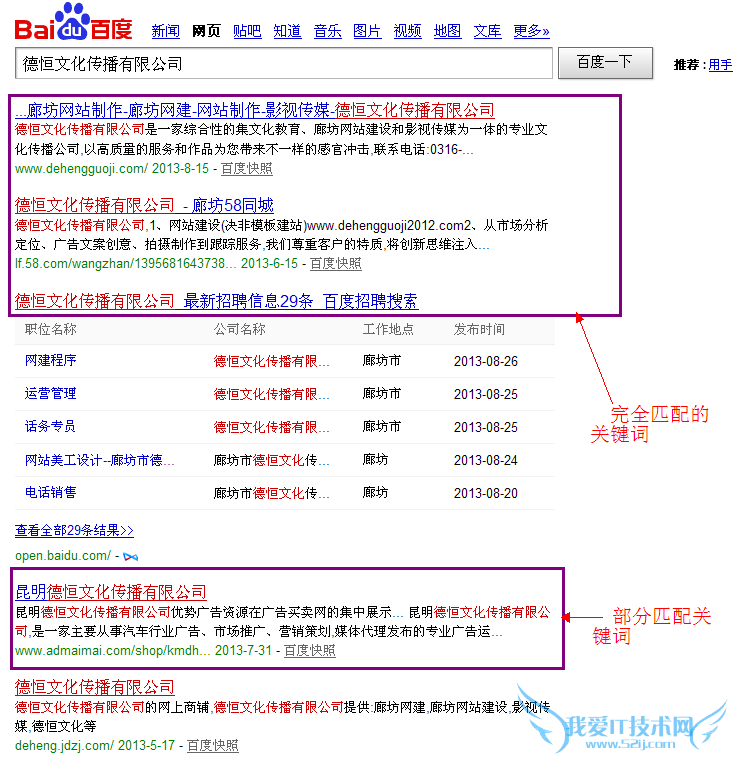Go to the 音乐 tab

327,31
